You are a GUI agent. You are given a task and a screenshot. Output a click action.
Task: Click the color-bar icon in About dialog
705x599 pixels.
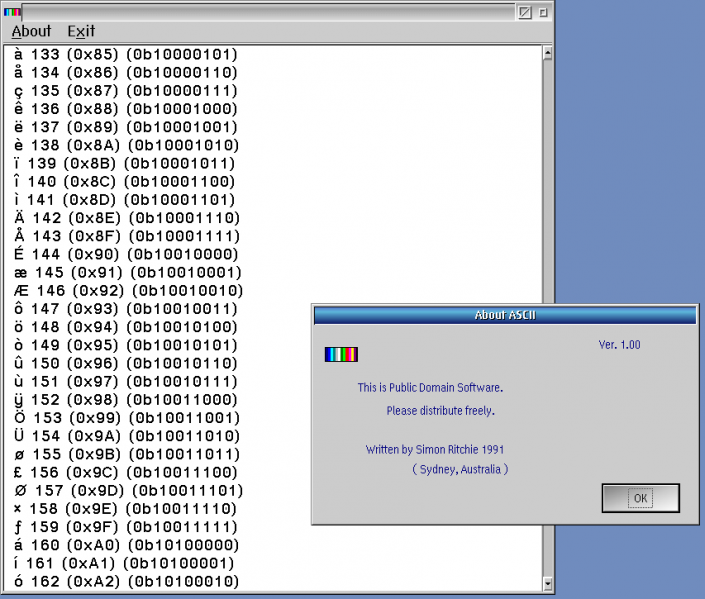point(341,354)
